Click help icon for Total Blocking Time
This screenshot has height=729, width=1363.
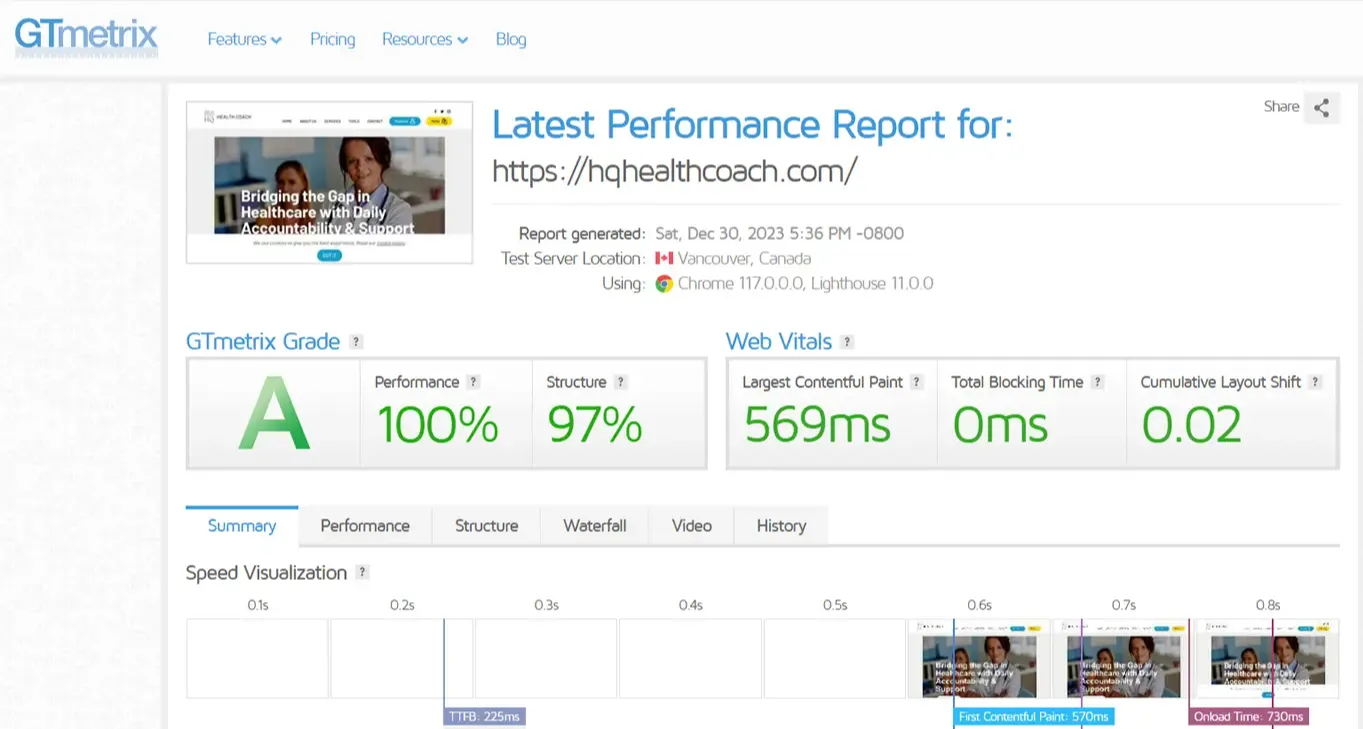tap(1098, 382)
